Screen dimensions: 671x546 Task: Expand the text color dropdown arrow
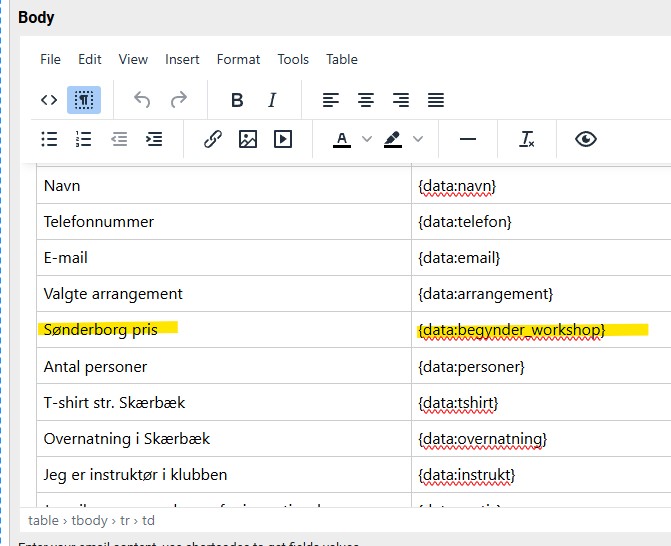click(367, 140)
